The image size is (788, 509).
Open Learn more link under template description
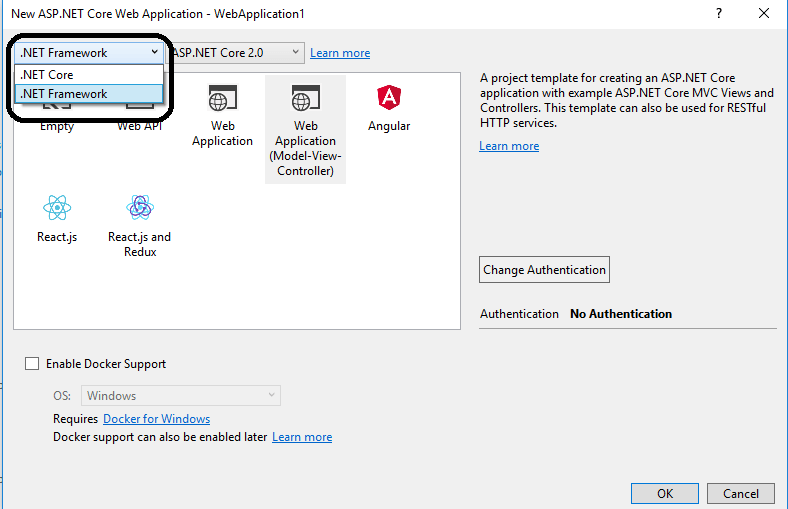(509, 146)
